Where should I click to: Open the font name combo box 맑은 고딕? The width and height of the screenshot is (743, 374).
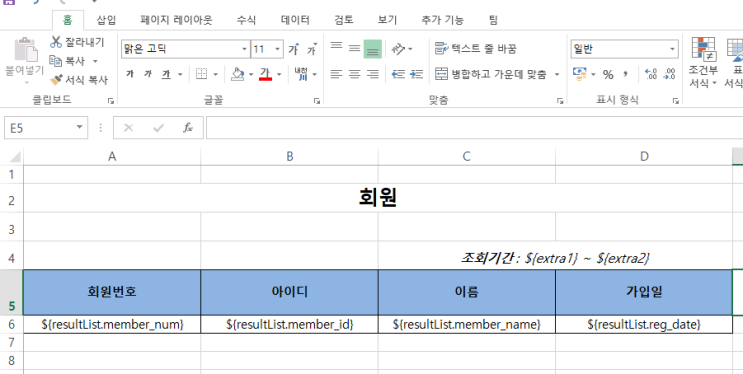click(185, 49)
